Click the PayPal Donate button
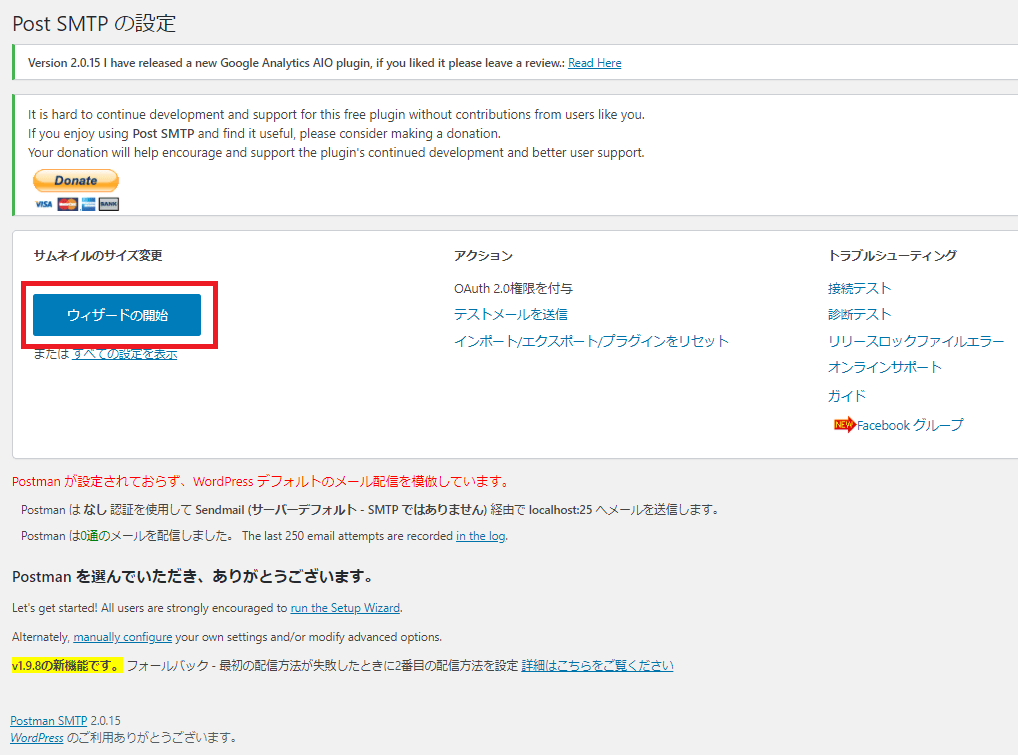 [76, 181]
